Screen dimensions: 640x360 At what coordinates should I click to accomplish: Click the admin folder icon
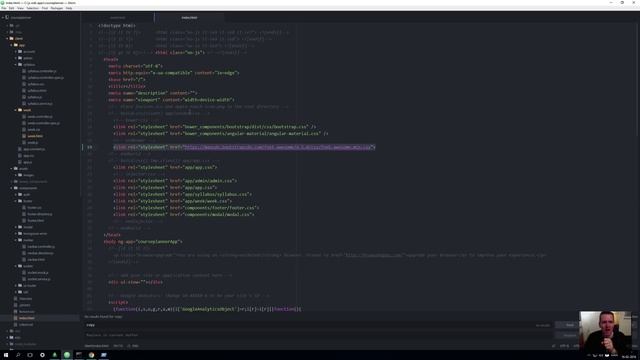(20, 58)
